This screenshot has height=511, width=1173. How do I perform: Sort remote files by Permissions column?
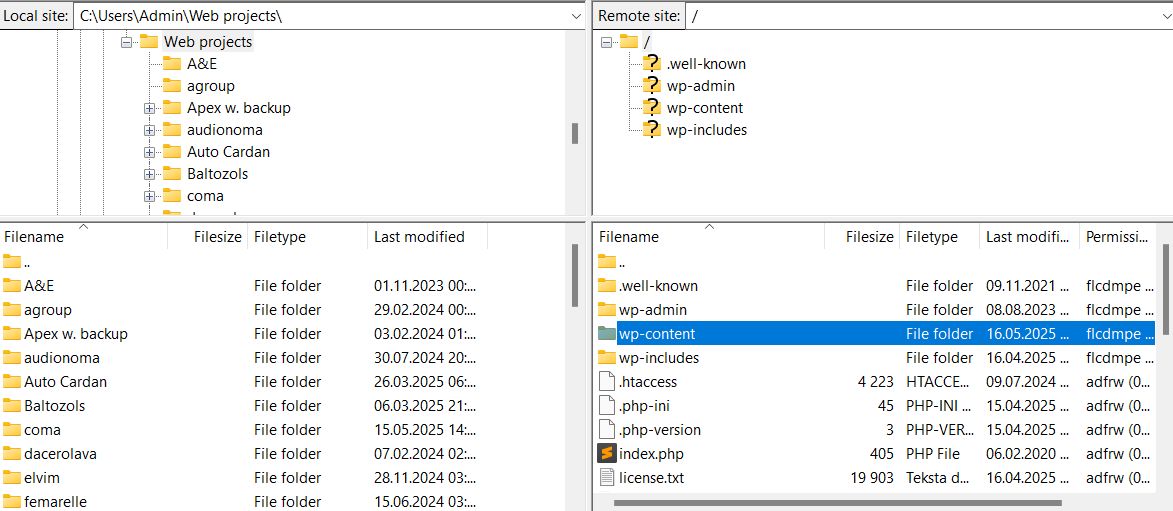[x=1118, y=236]
